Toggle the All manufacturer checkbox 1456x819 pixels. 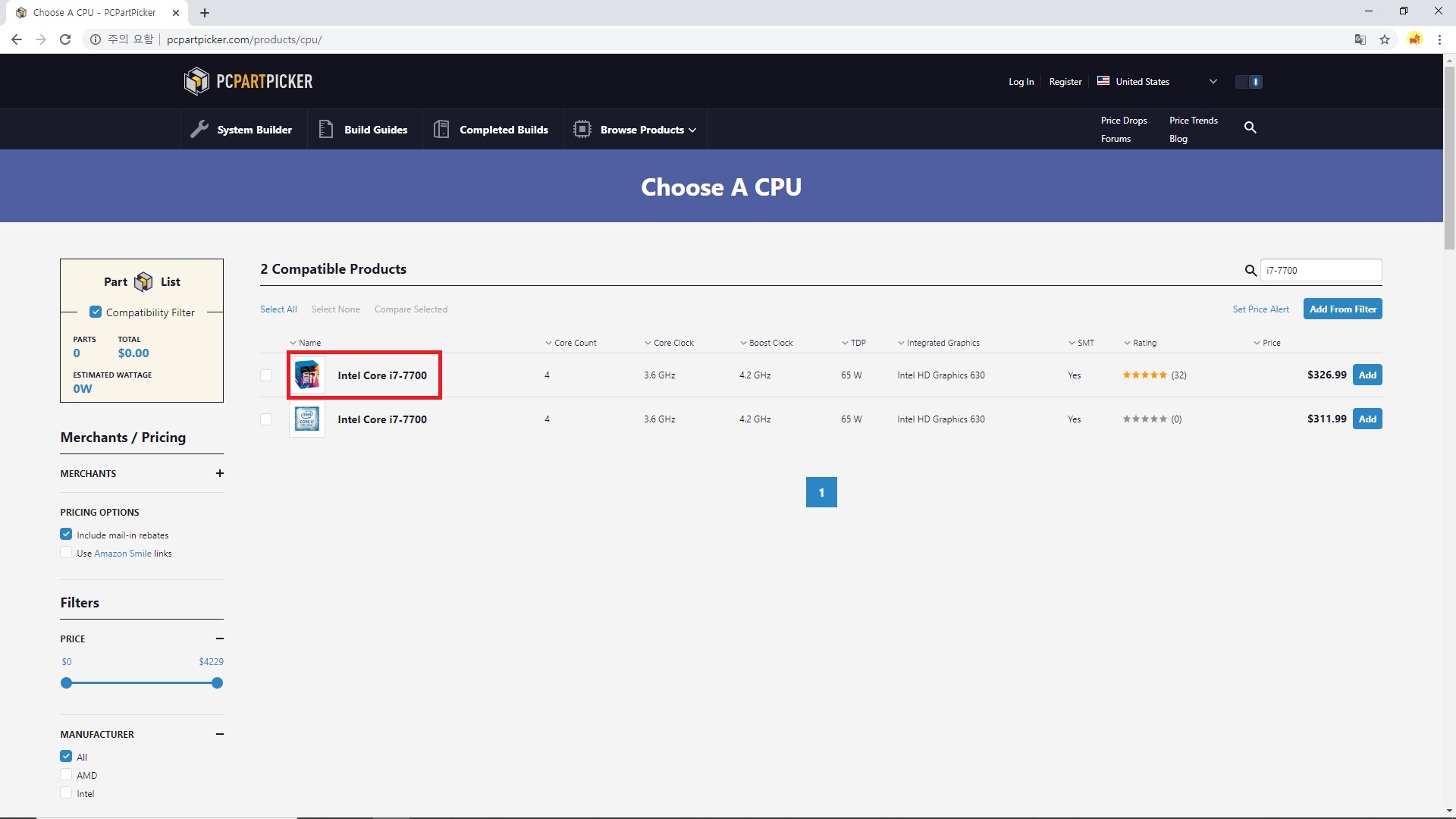[x=66, y=757]
